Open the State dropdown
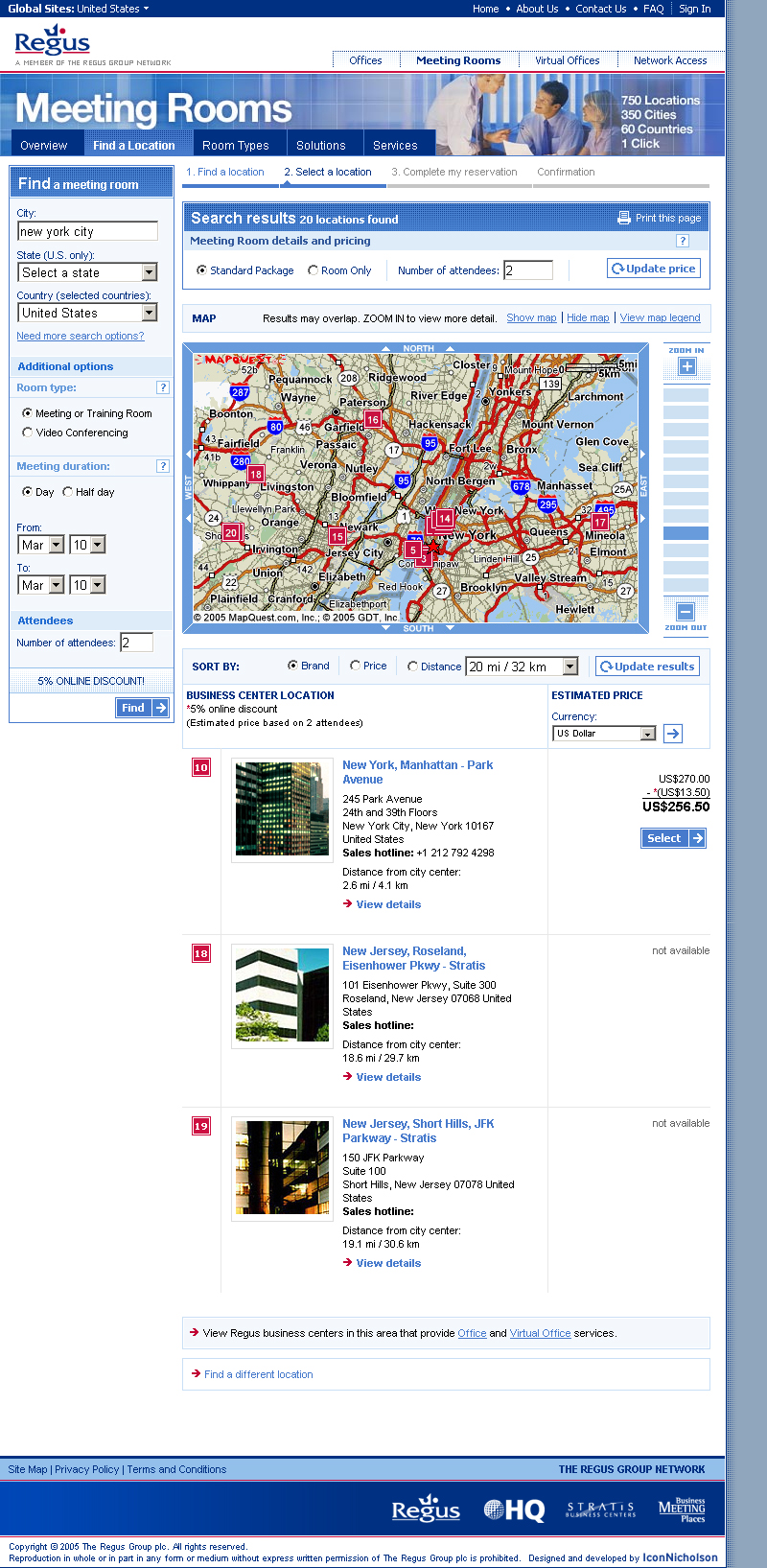Viewport: 767px width, 1568px height. coord(87,272)
